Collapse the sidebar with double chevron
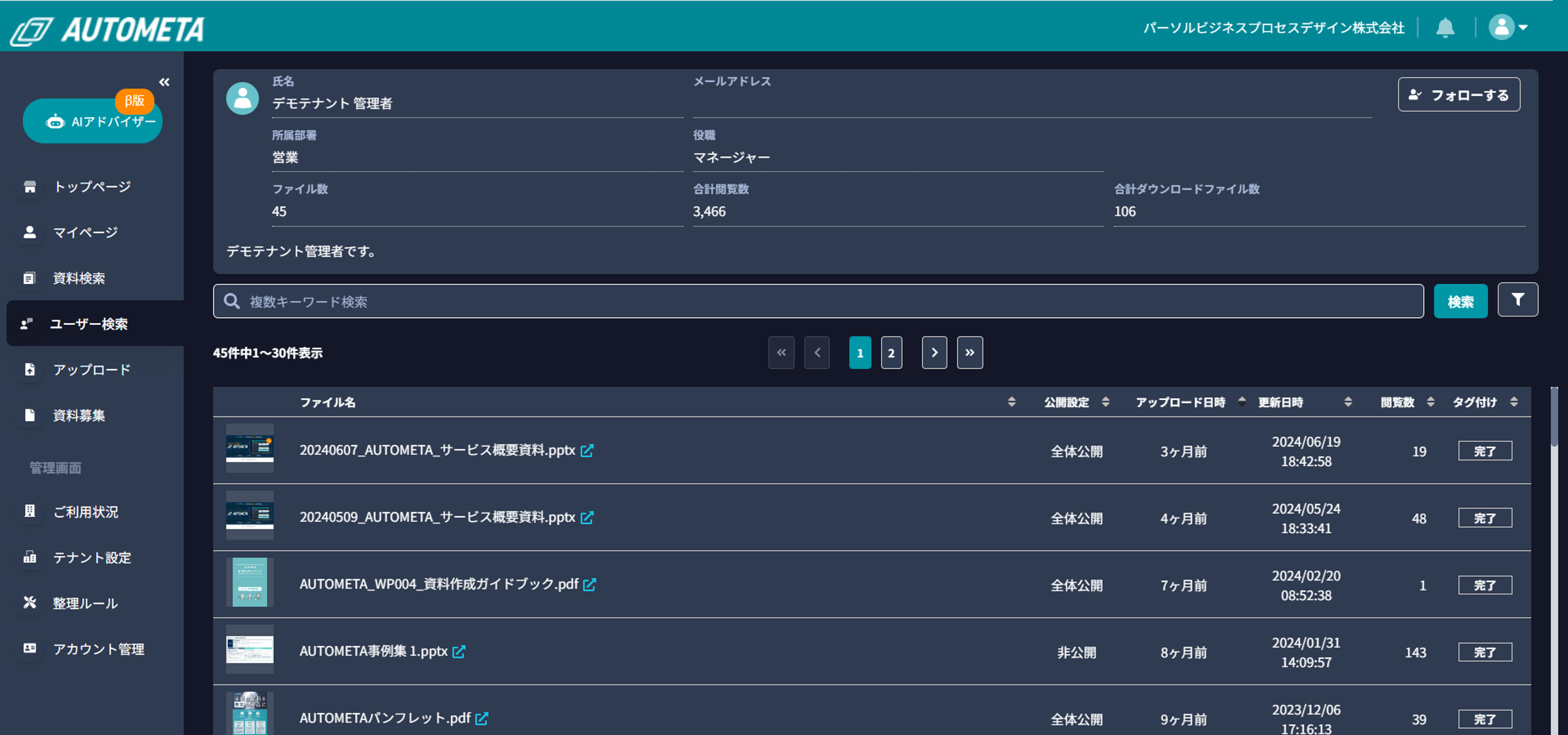The height and width of the screenshot is (735, 1568). click(164, 82)
